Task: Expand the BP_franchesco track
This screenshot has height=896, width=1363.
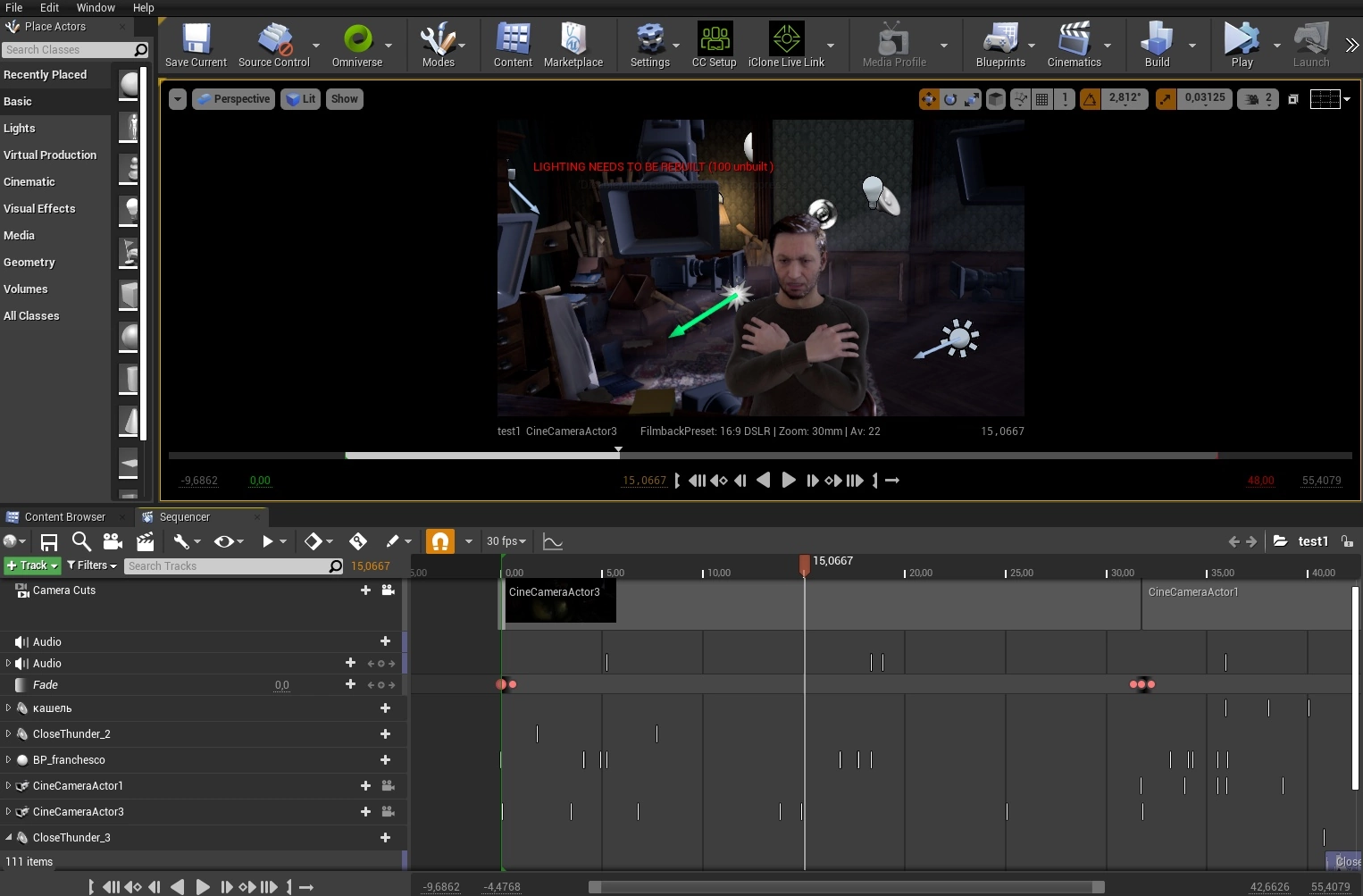Action: click(8, 759)
